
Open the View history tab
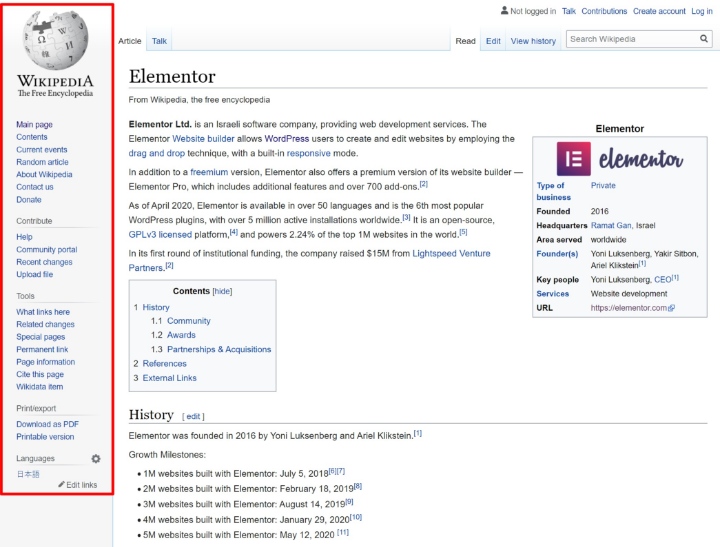coord(533,41)
